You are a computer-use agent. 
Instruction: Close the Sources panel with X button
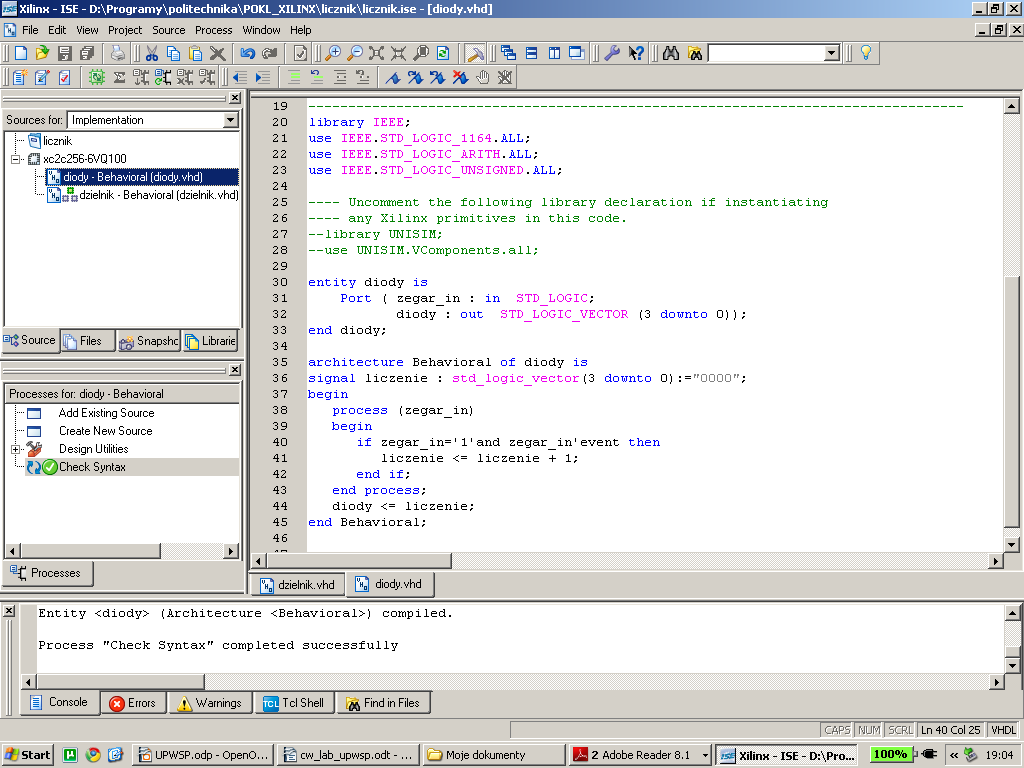pyautogui.click(x=235, y=98)
